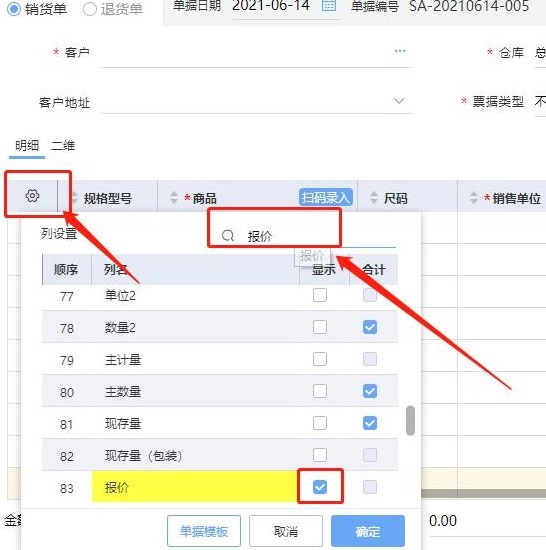Screen dimensions: 546x550
Task: Select the 销货单 radio button
Action: click(x=14, y=9)
